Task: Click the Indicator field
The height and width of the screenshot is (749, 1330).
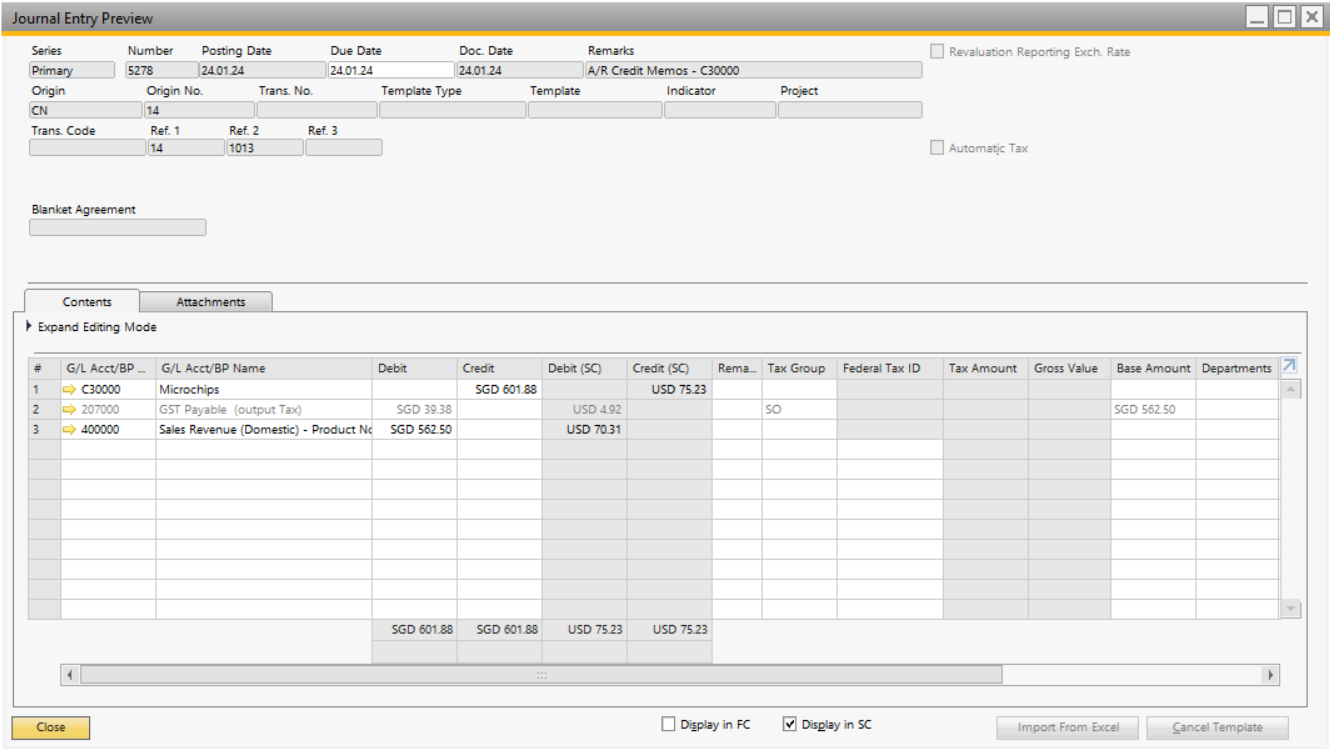Action: (720, 110)
